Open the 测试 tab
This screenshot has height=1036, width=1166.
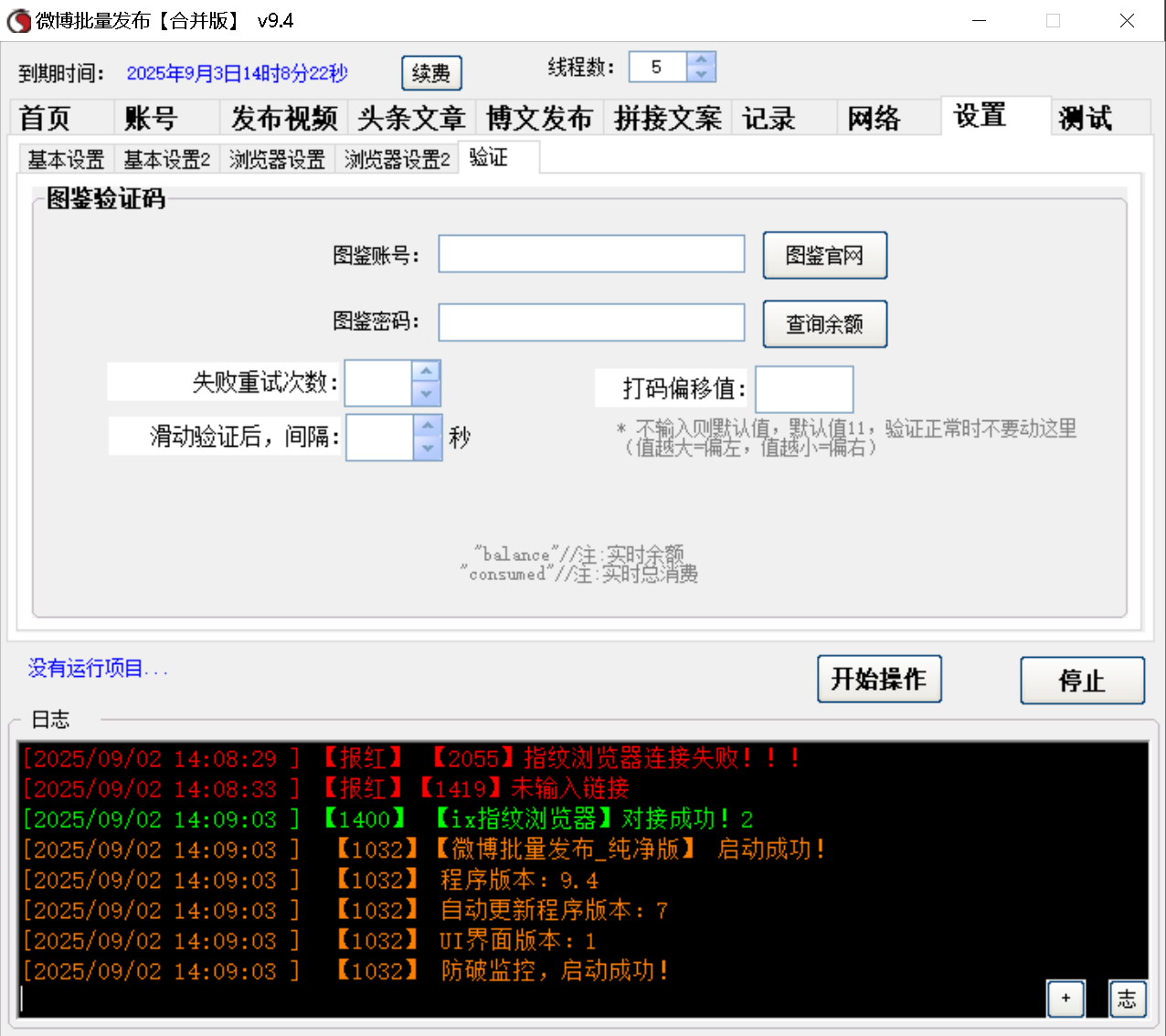1085,117
